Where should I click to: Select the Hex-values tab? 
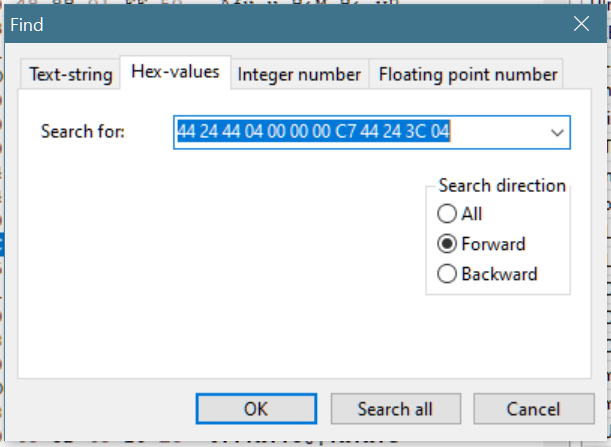175,73
